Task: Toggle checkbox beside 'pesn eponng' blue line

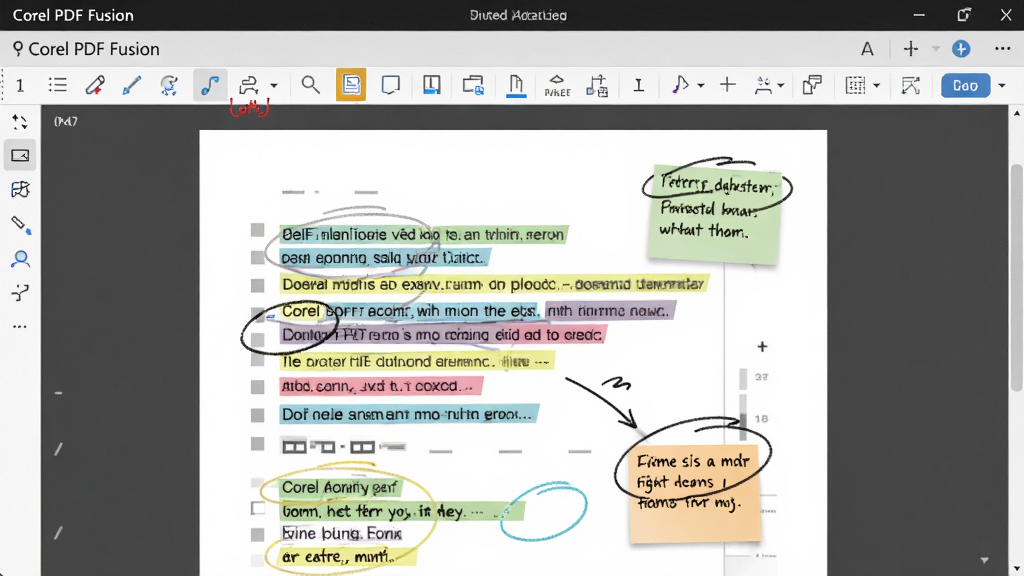Action: (x=257, y=258)
